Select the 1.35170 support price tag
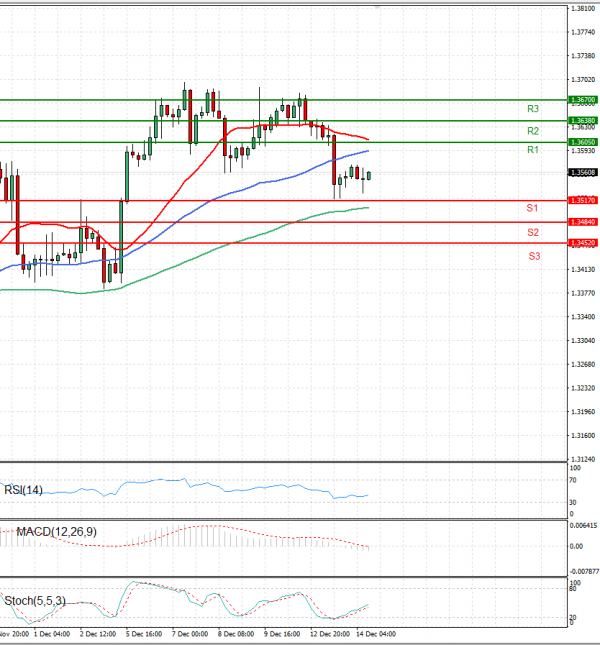Image resolution: width=600 pixels, height=645 pixels. coord(583,200)
